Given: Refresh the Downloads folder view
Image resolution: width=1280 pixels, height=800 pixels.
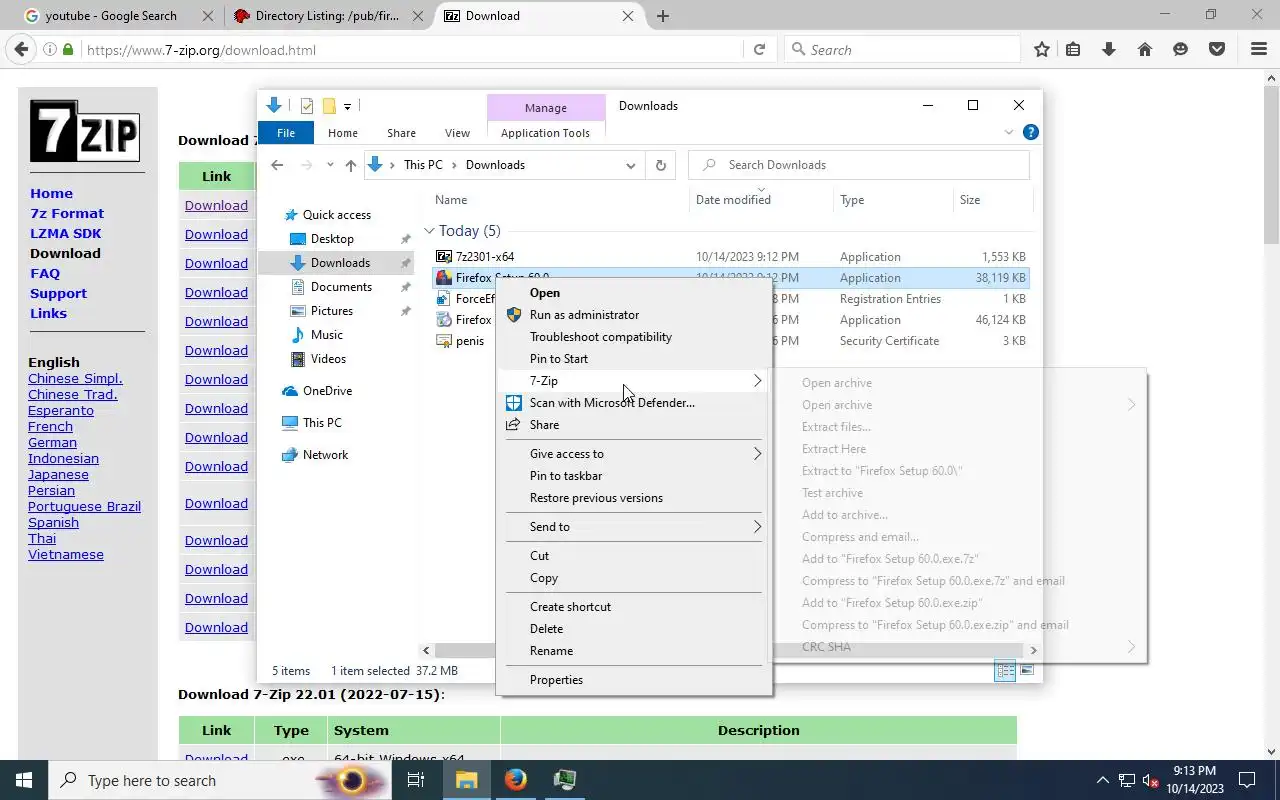Looking at the screenshot, I should tap(661, 165).
